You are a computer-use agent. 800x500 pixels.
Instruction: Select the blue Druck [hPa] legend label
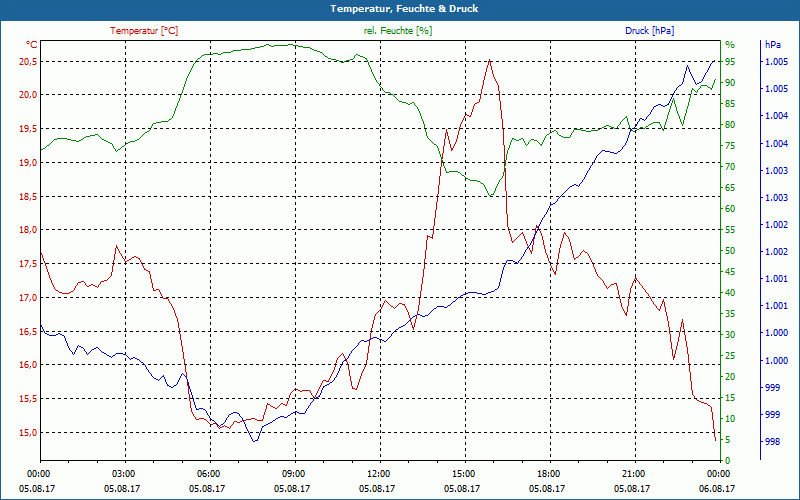[x=649, y=31]
